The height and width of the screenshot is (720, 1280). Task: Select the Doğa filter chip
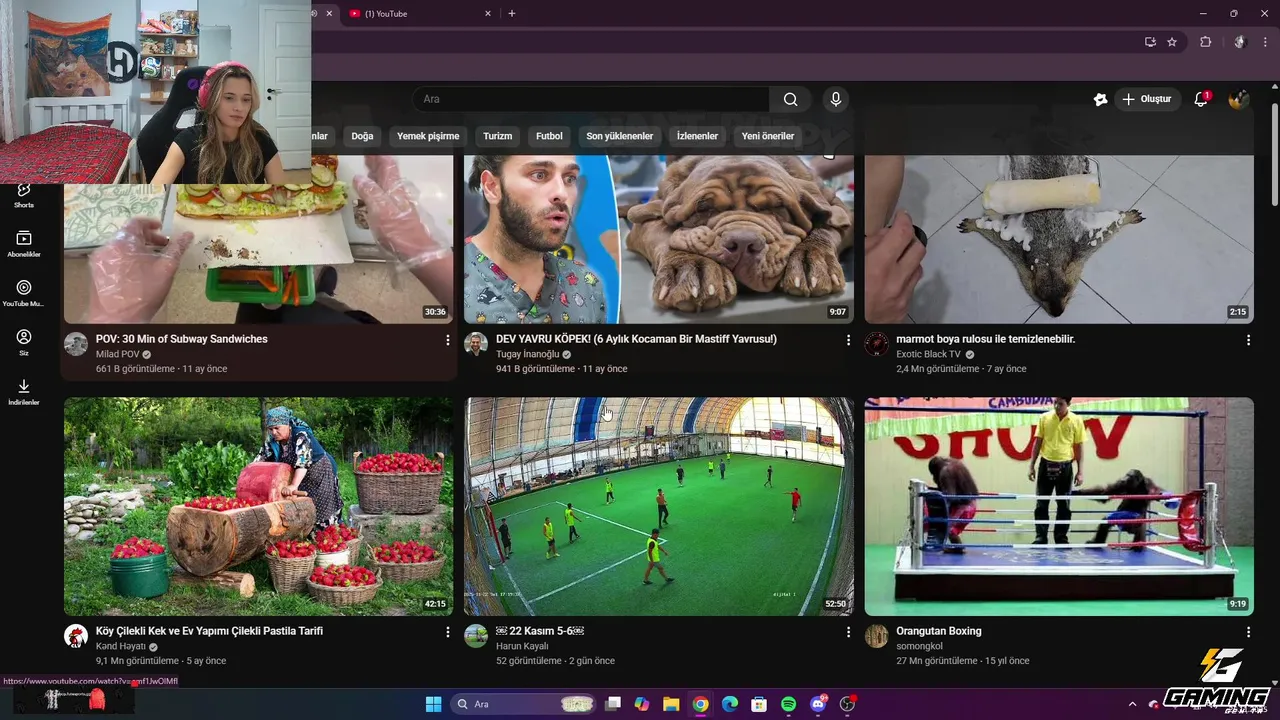tap(362, 136)
